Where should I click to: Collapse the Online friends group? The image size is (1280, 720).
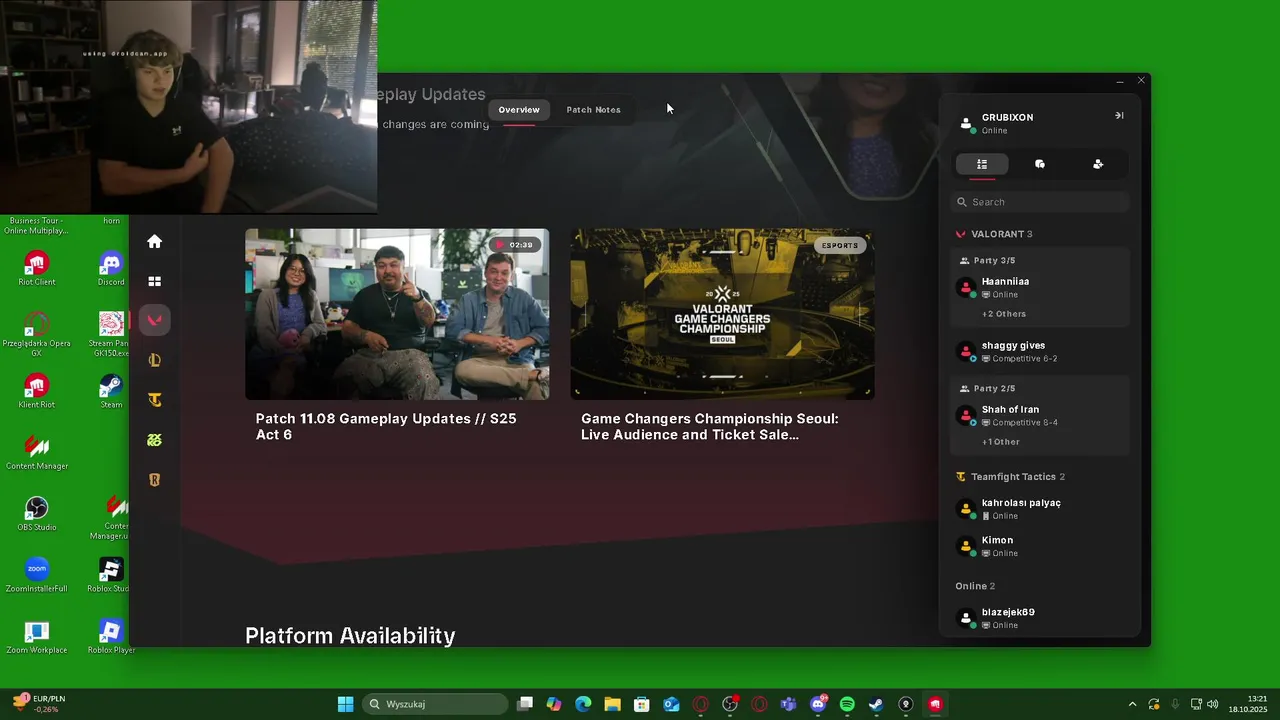975,586
